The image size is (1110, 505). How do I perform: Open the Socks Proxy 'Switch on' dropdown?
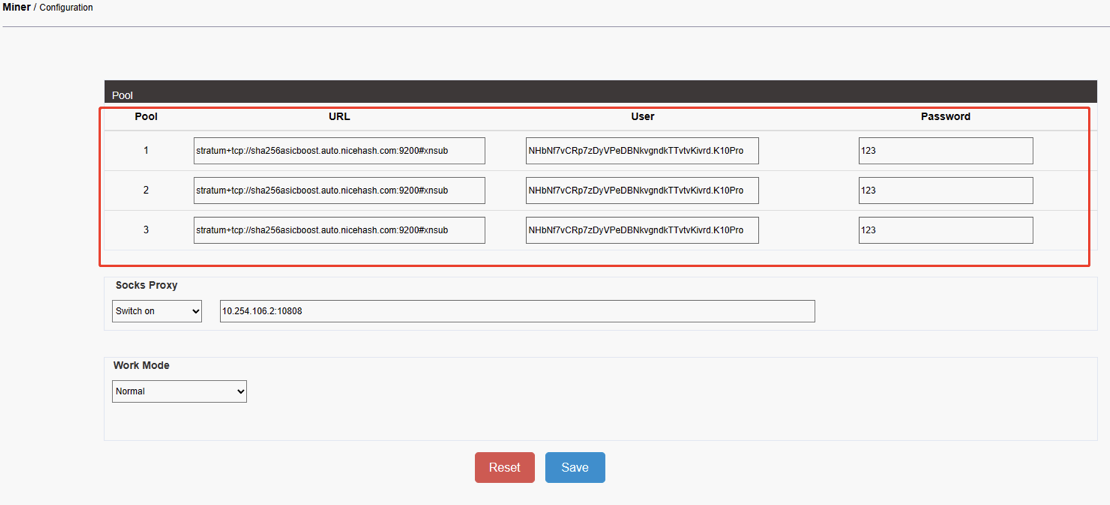coord(157,311)
